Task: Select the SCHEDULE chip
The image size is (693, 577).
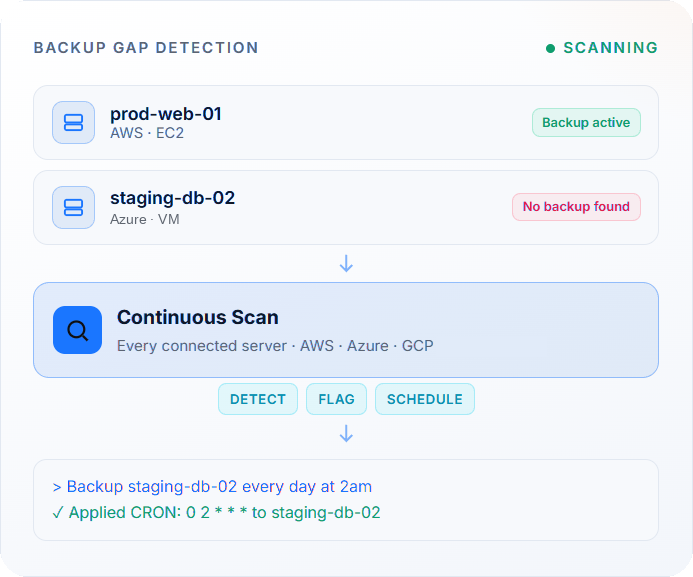Action: [425, 399]
